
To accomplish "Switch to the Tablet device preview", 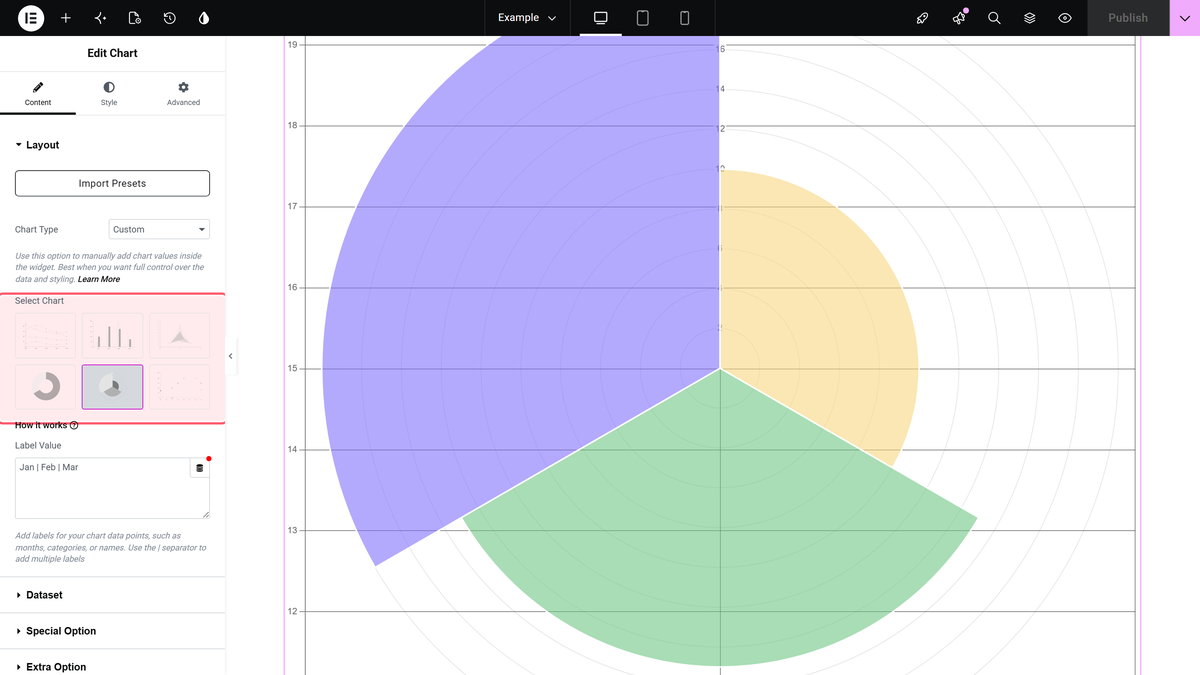I will [643, 18].
